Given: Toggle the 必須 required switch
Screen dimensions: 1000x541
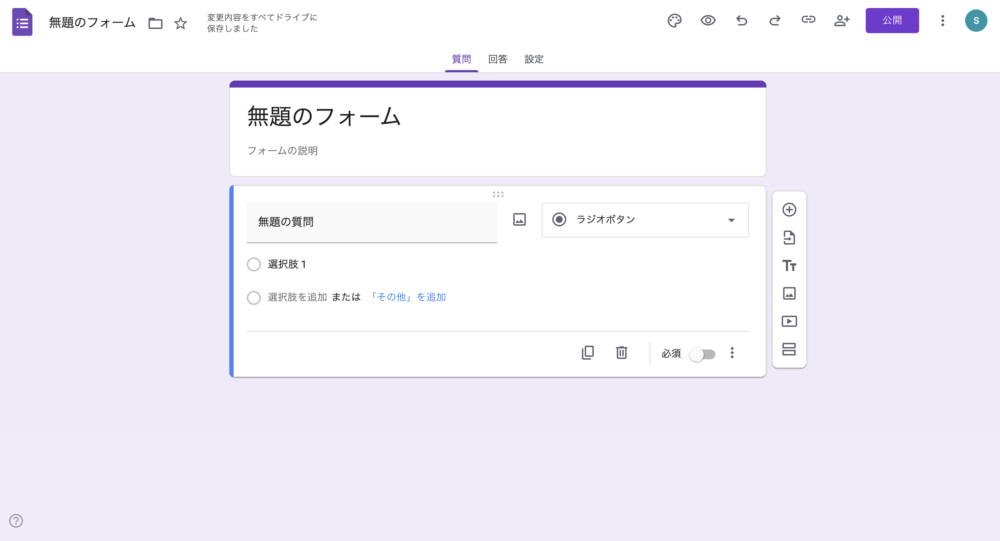Looking at the screenshot, I should coord(702,354).
